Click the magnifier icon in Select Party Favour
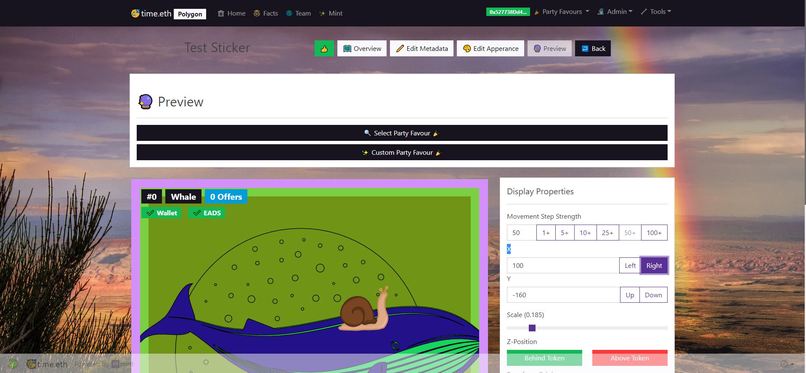Screen dimensions: 806x373 (x=367, y=133)
